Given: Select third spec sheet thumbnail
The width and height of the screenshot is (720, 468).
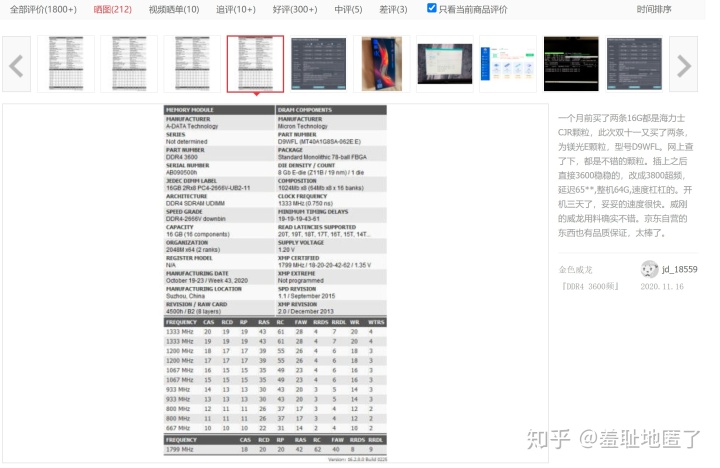Looking at the screenshot, I should click(192, 64).
